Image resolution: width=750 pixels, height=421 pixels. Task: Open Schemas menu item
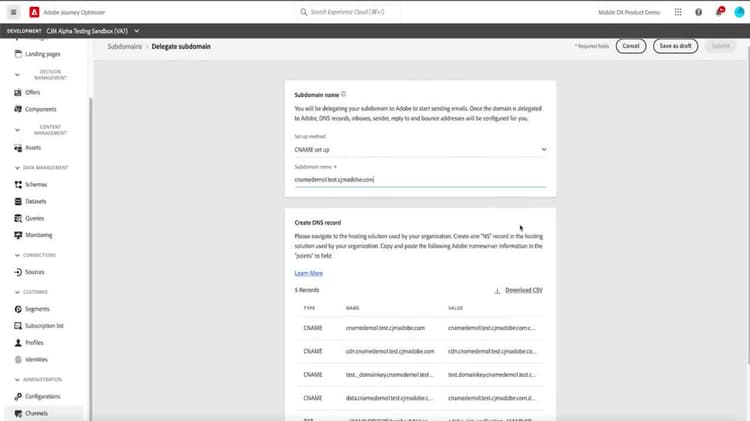coord(36,185)
